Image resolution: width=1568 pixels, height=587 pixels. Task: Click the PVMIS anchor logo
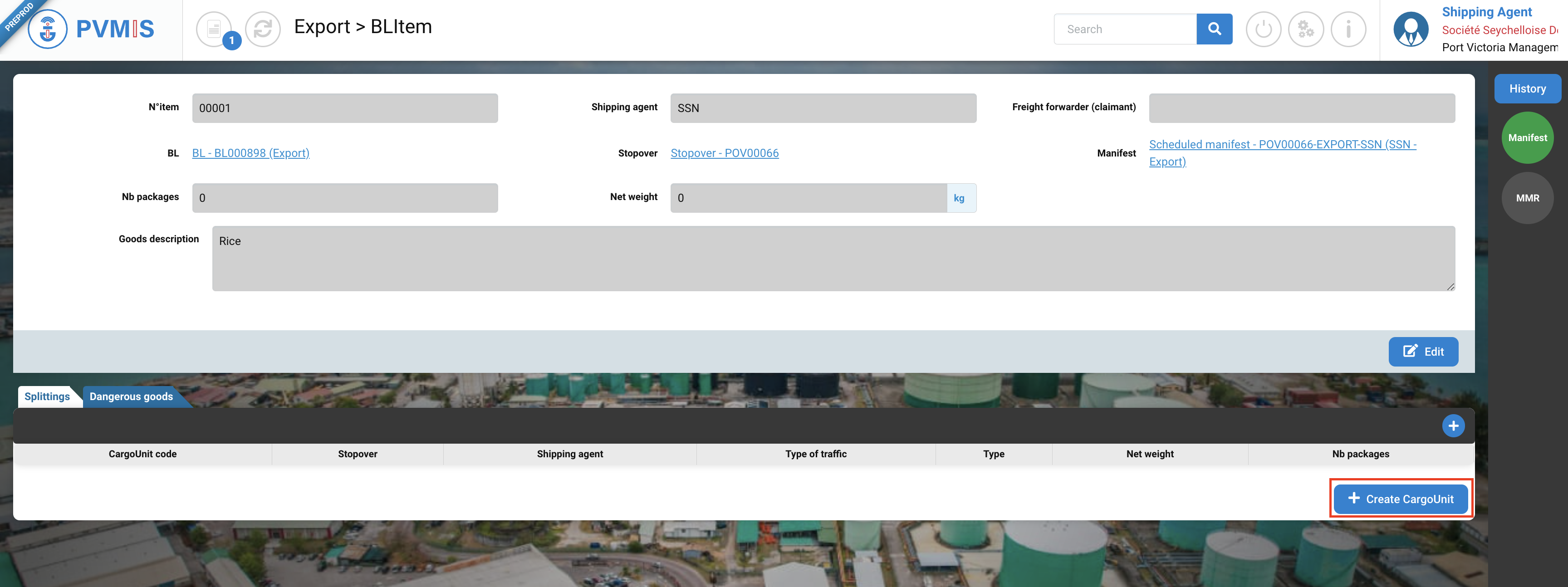click(x=48, y=29)
